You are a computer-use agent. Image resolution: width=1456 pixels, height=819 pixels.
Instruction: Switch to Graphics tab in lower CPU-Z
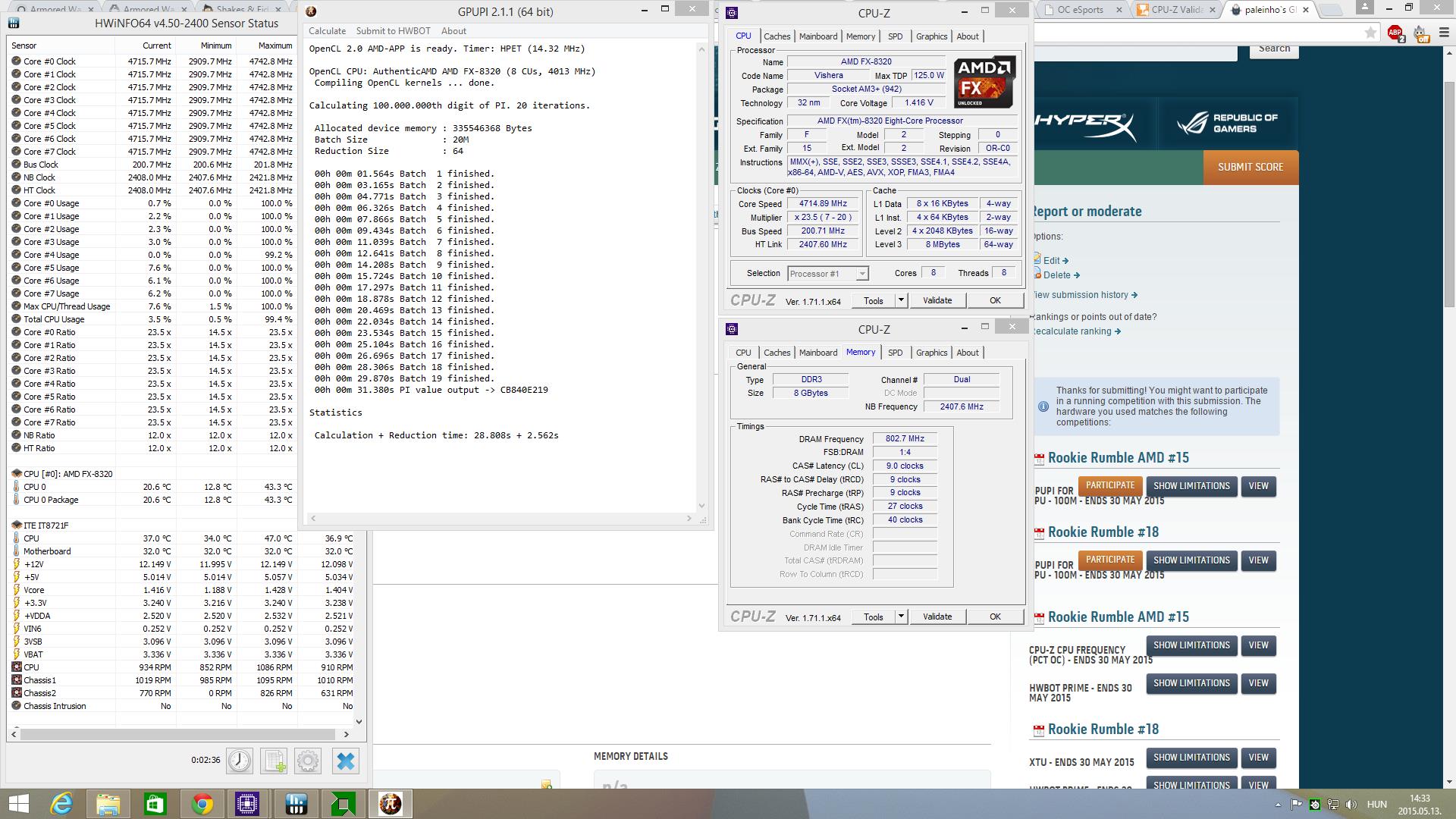click(x=931, y=353)
